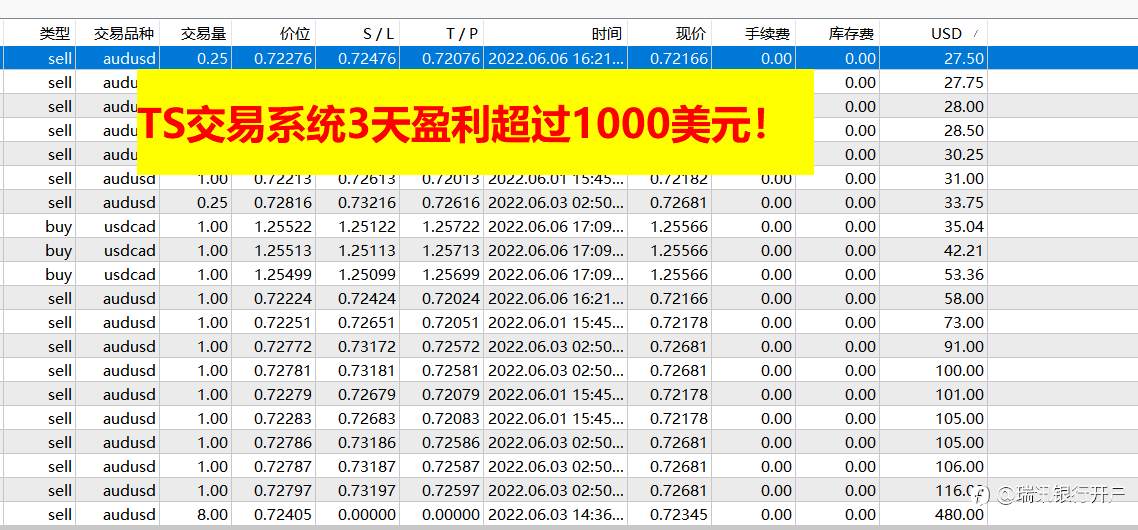This screenshot has width=1138, height=530.
Task: Select the stop loss value 0.73186
Action: click(367, 442)
